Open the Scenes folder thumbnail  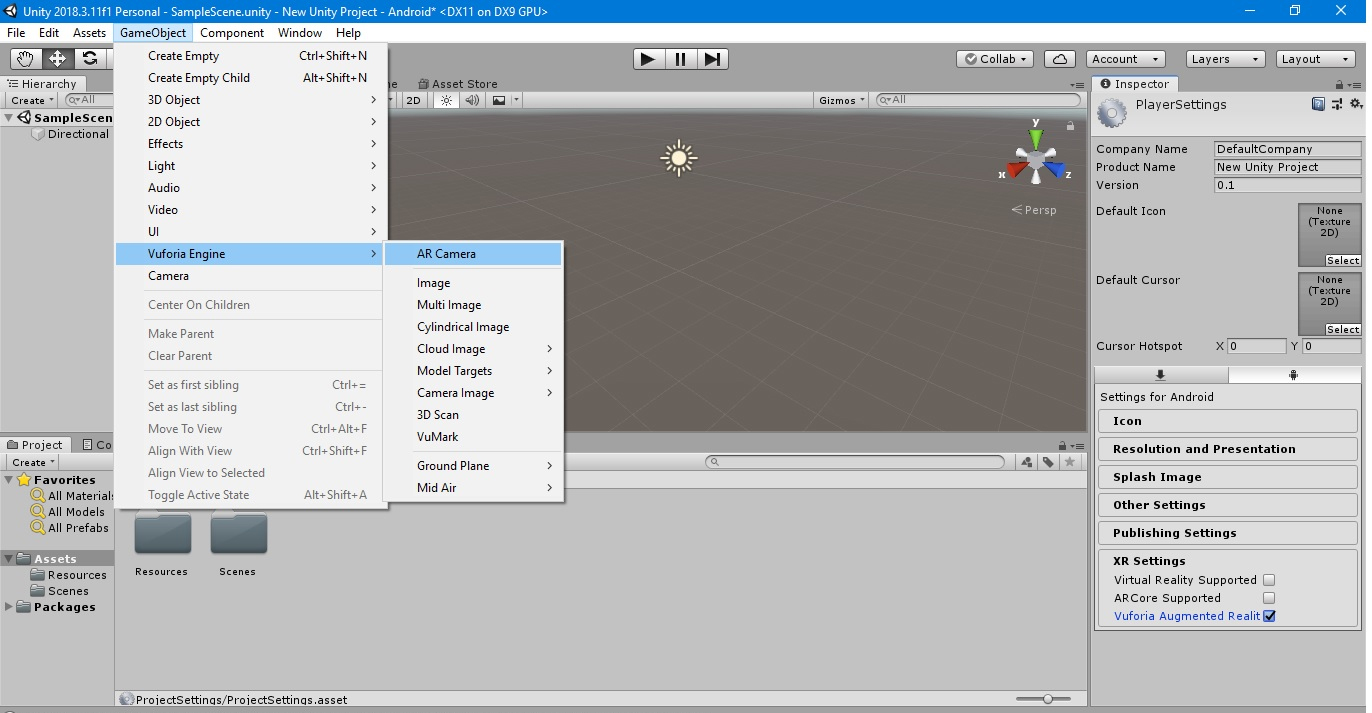(x=238, y=532)
